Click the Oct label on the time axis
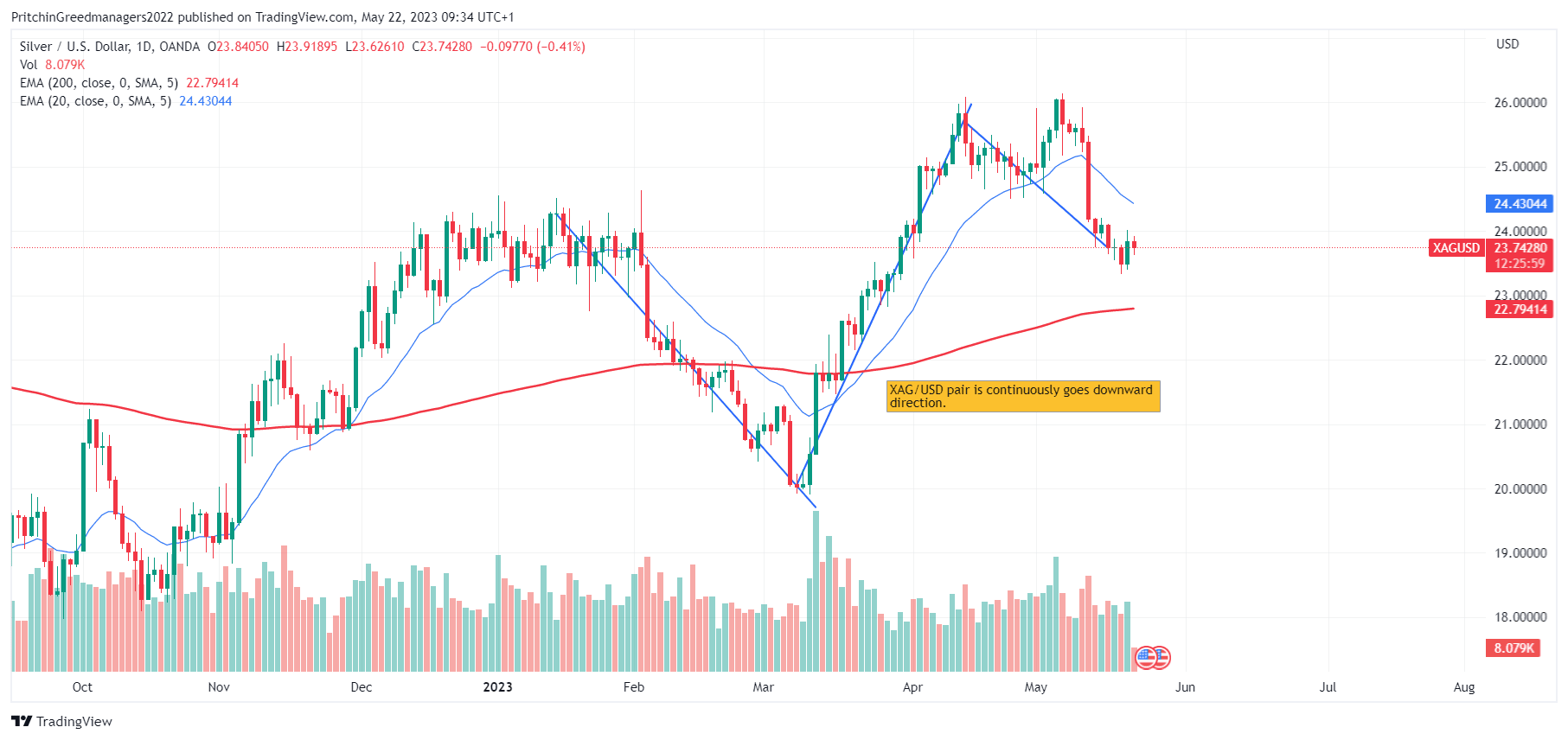 pyautogui.click(x=82, y=687)
